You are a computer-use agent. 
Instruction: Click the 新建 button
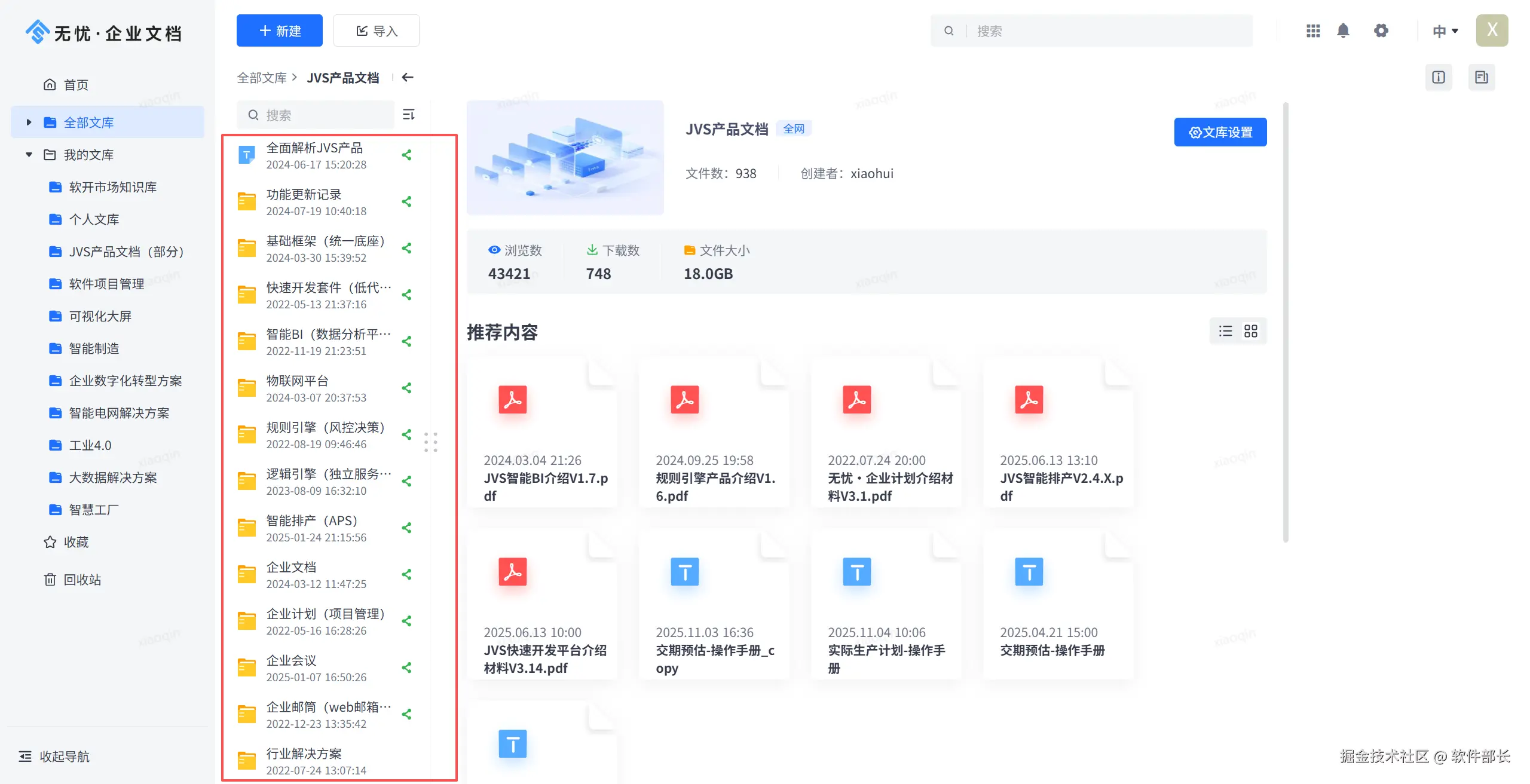(x=279, y=30)
